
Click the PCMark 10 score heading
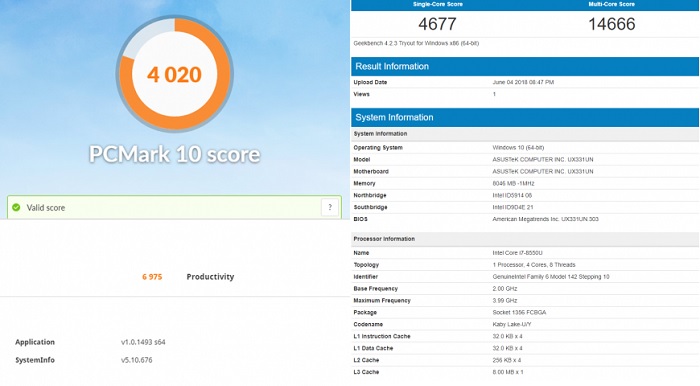click(x=175, y=154)
